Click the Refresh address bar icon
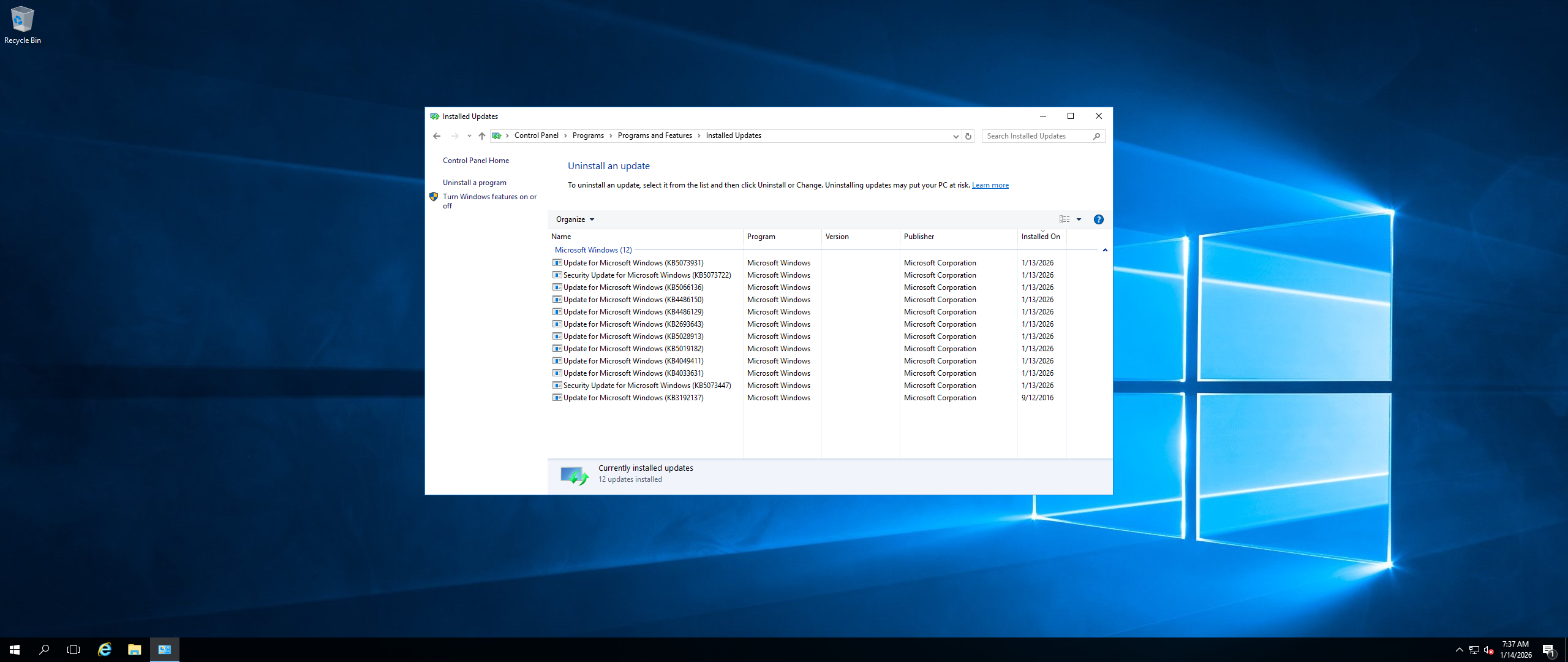1568x662 pixels. [x=968, y=136]
